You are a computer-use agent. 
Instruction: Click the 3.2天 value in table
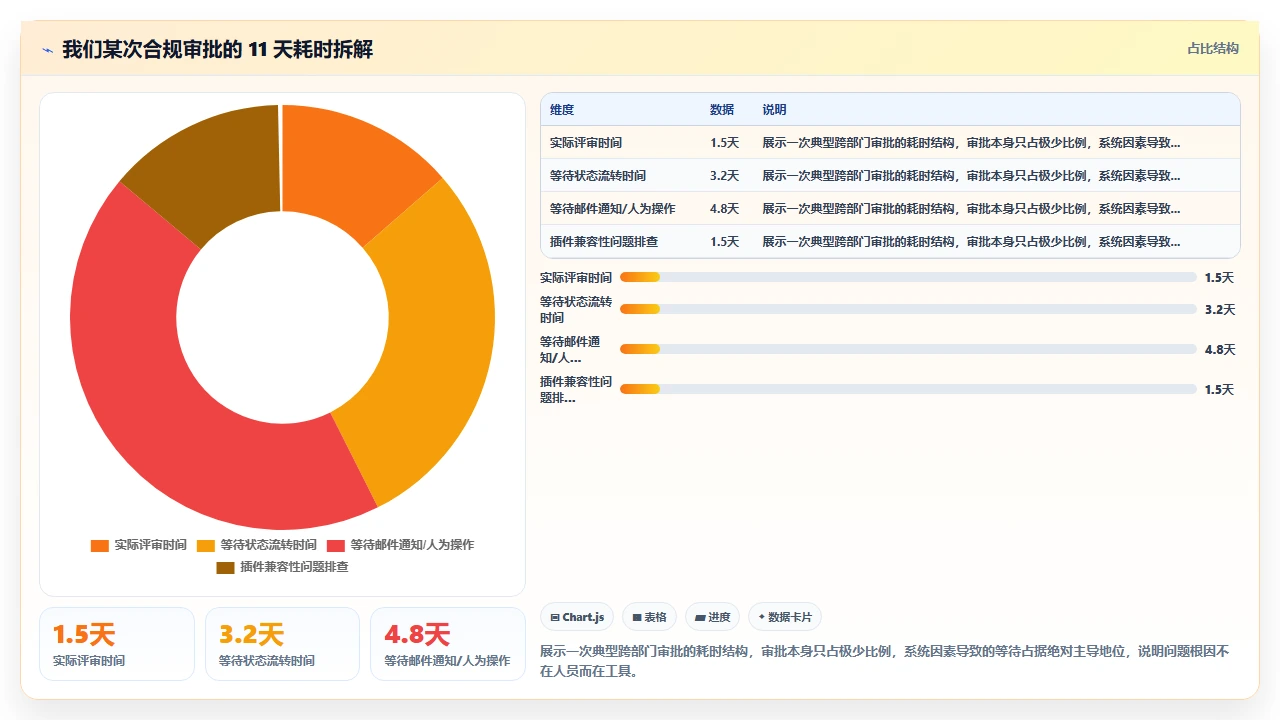tap(725, 176)
